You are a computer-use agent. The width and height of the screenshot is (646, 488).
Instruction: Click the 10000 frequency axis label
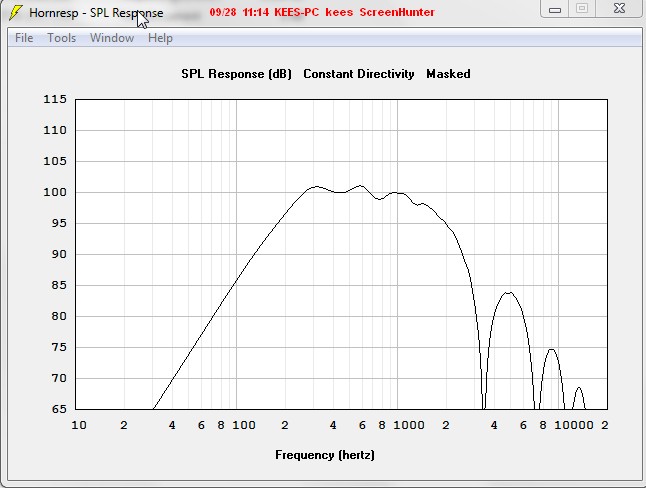(x=573, y=425)
